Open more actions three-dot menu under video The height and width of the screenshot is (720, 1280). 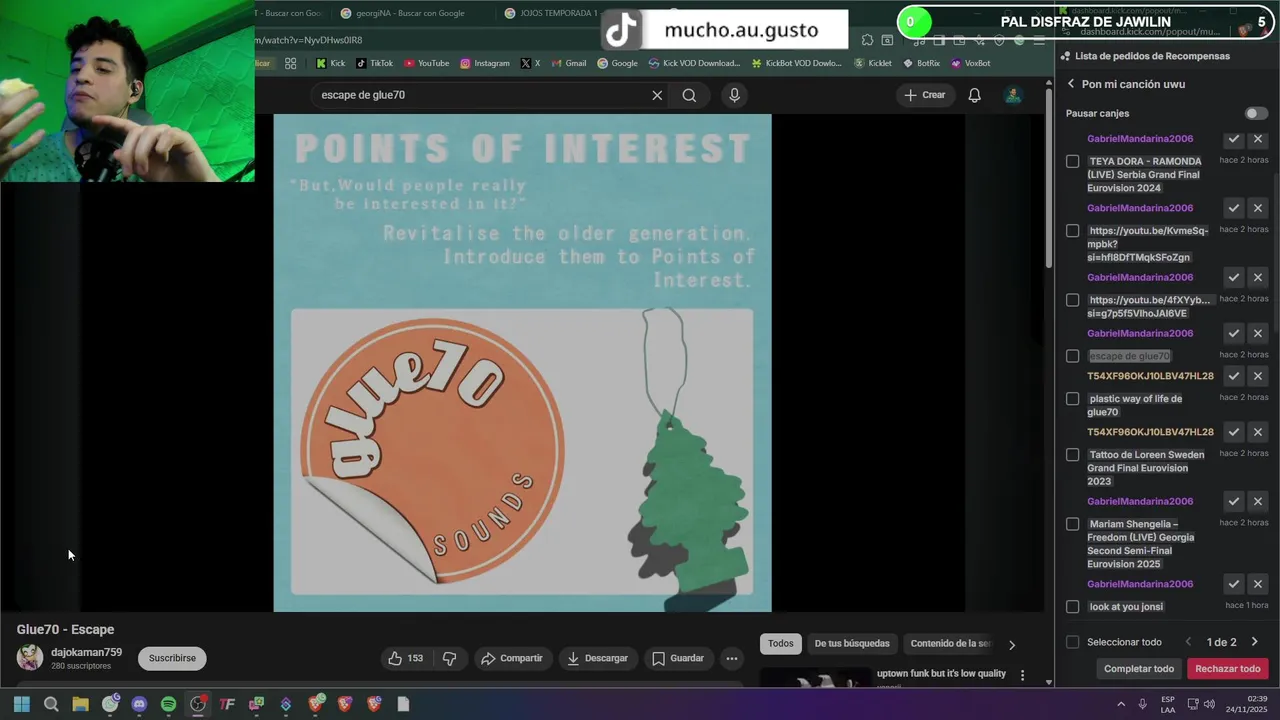(x=732, y=658)
